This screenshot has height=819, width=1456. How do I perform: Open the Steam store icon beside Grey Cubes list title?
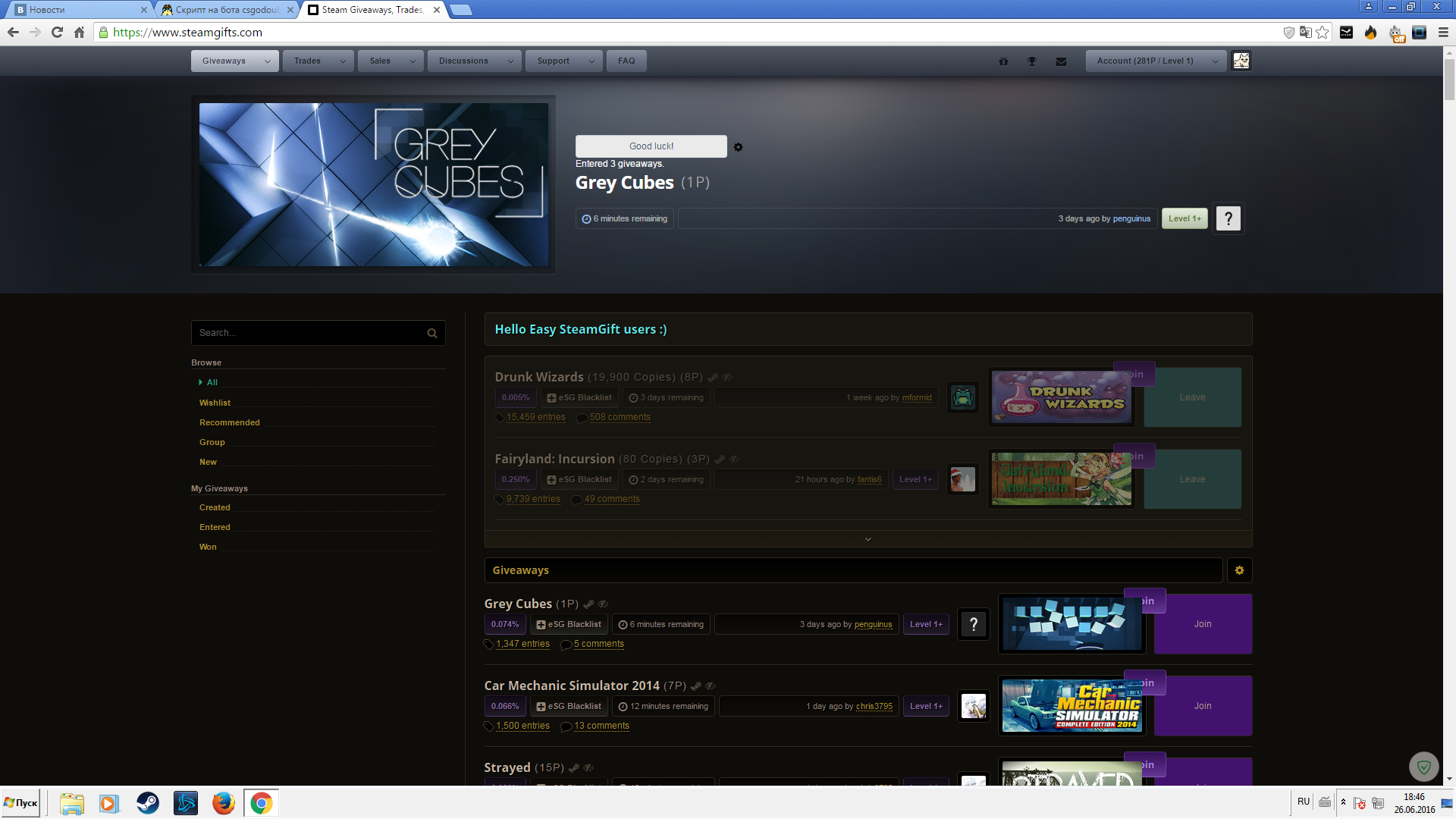pyautogui.click(x=588, y=604)
